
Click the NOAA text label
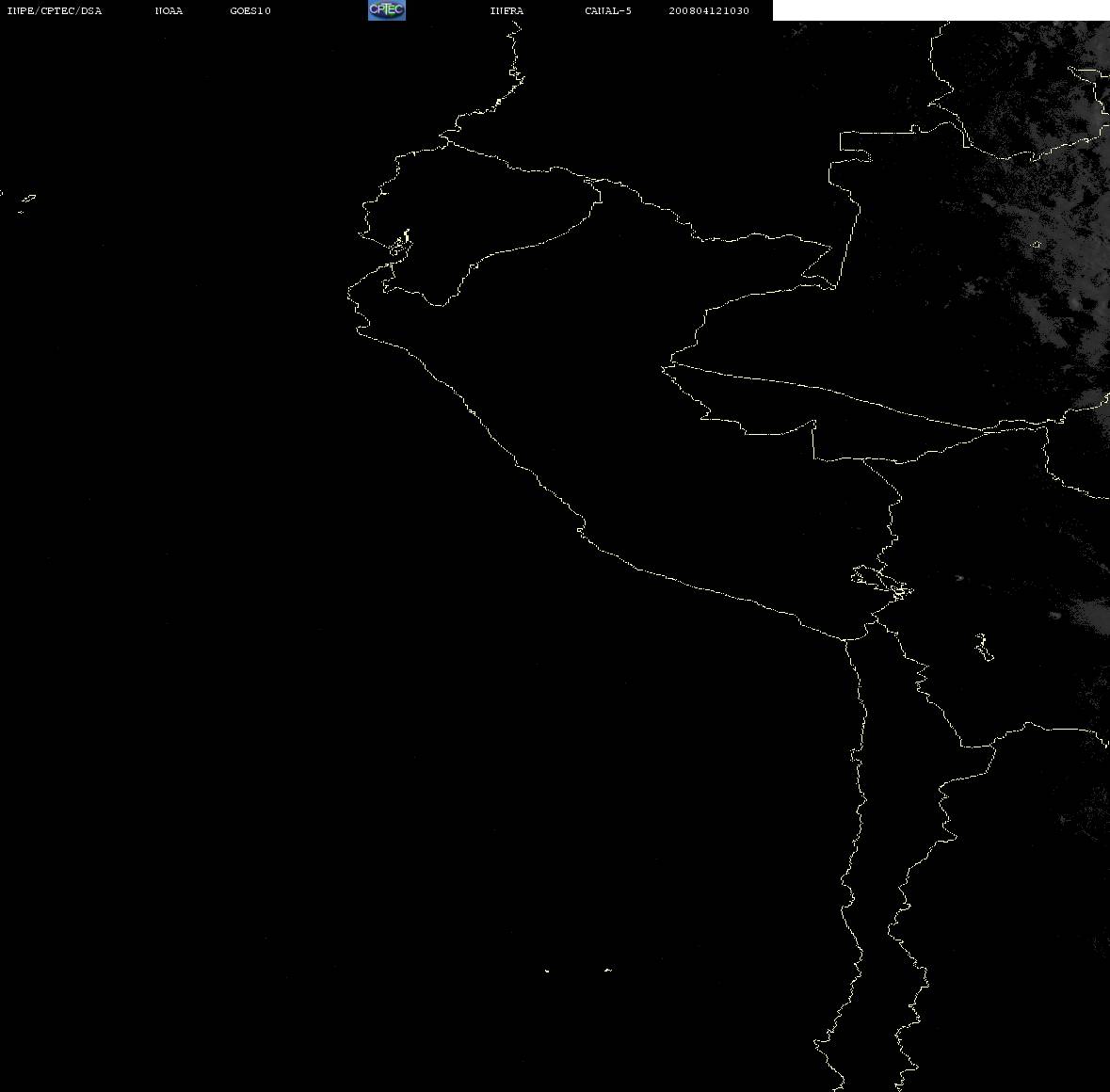(169, 10)
